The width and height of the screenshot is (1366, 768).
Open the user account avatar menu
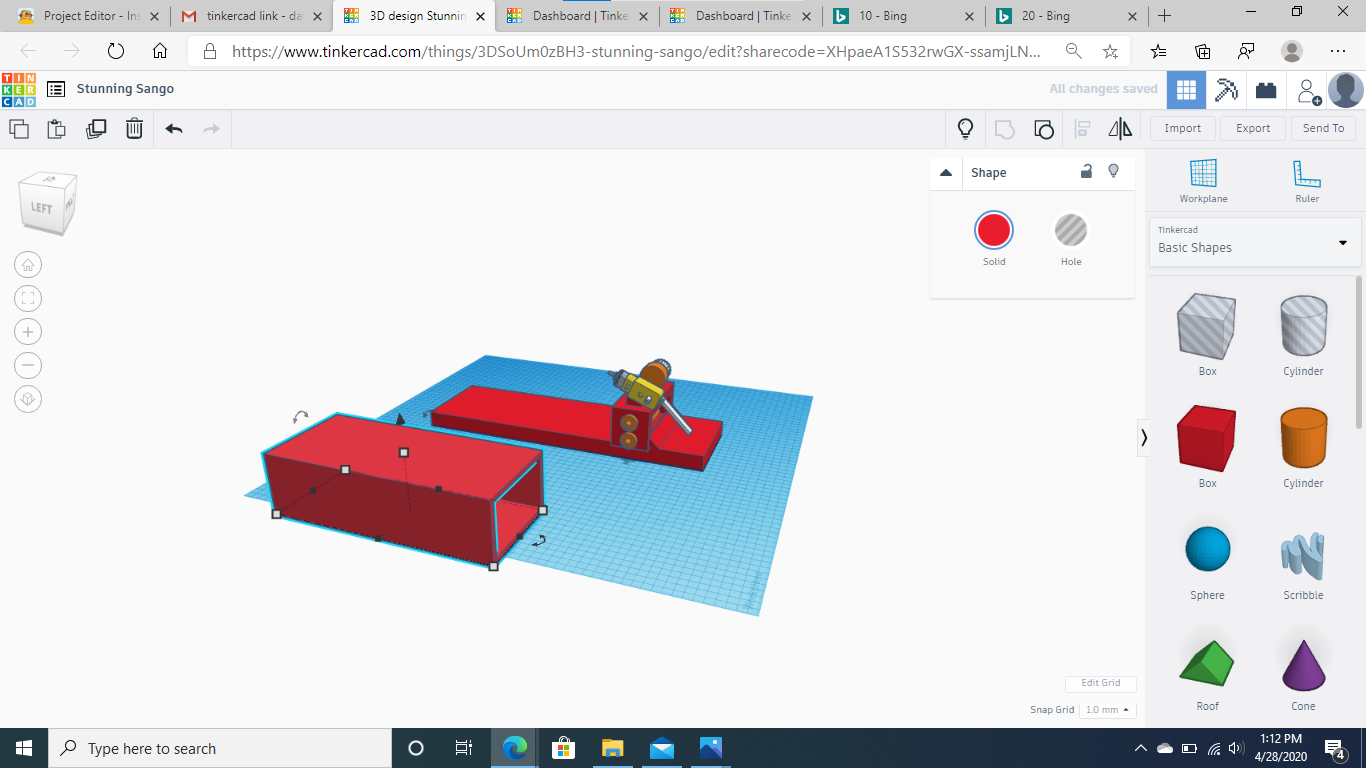coord(1345,90)
